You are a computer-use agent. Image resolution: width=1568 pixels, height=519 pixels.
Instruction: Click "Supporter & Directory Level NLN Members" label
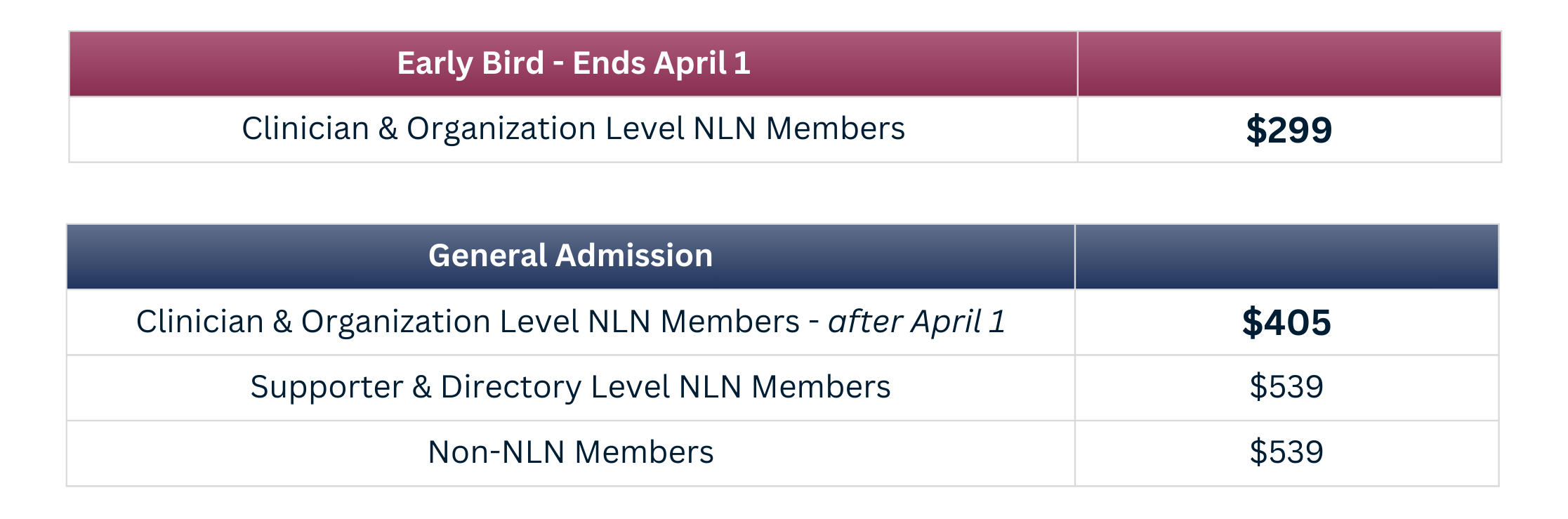[570, 387]
